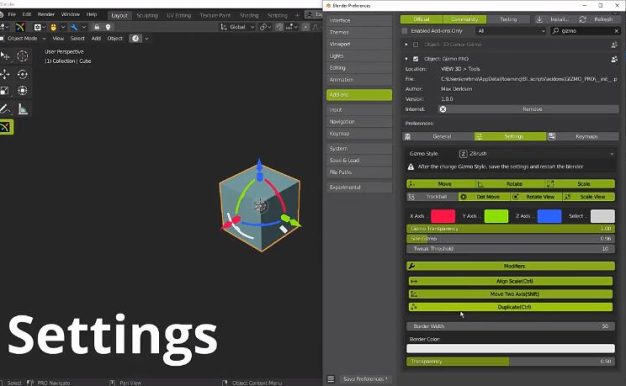Screen dimensions: 626x386
Task: Click the yellow face icon in the header
Action: pyautogui.click(x=53, y=27)
